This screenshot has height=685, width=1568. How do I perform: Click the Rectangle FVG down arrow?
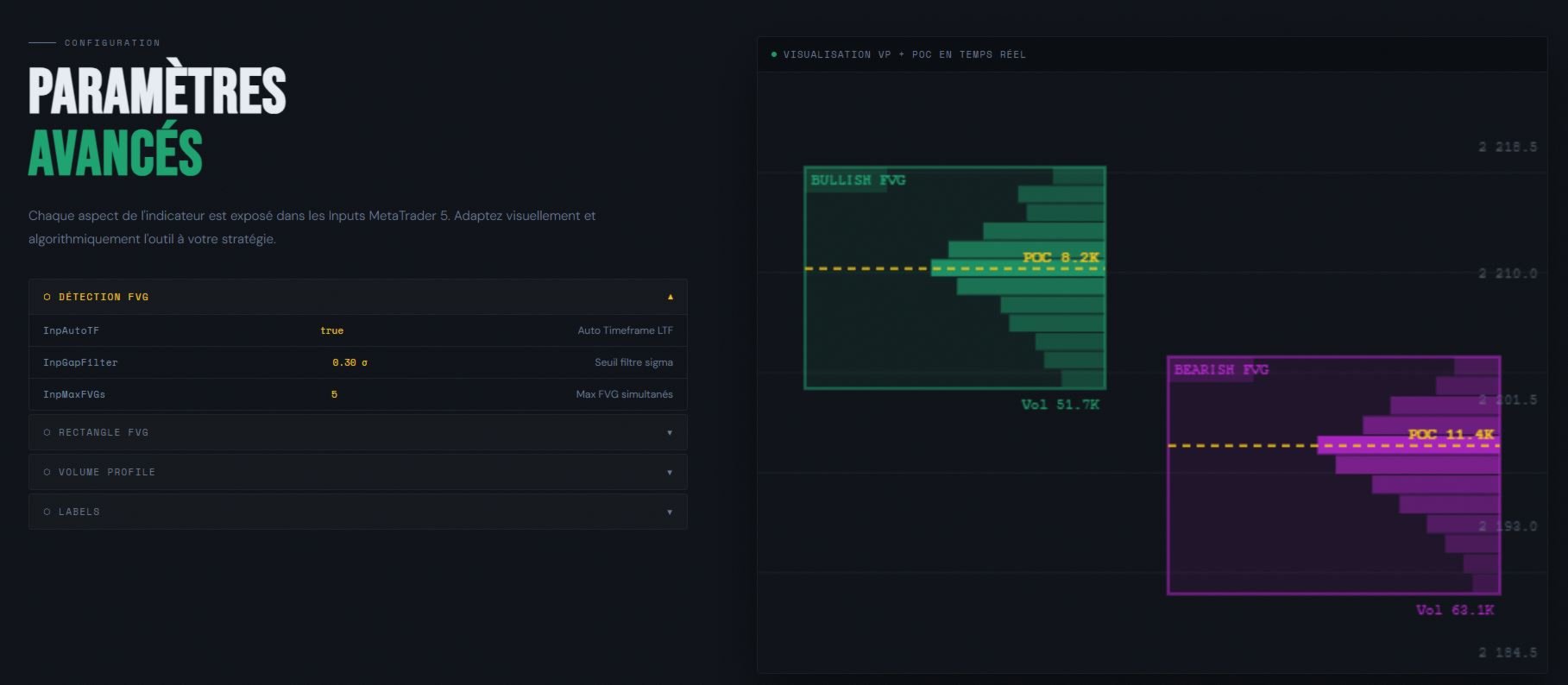click(670, 432)
